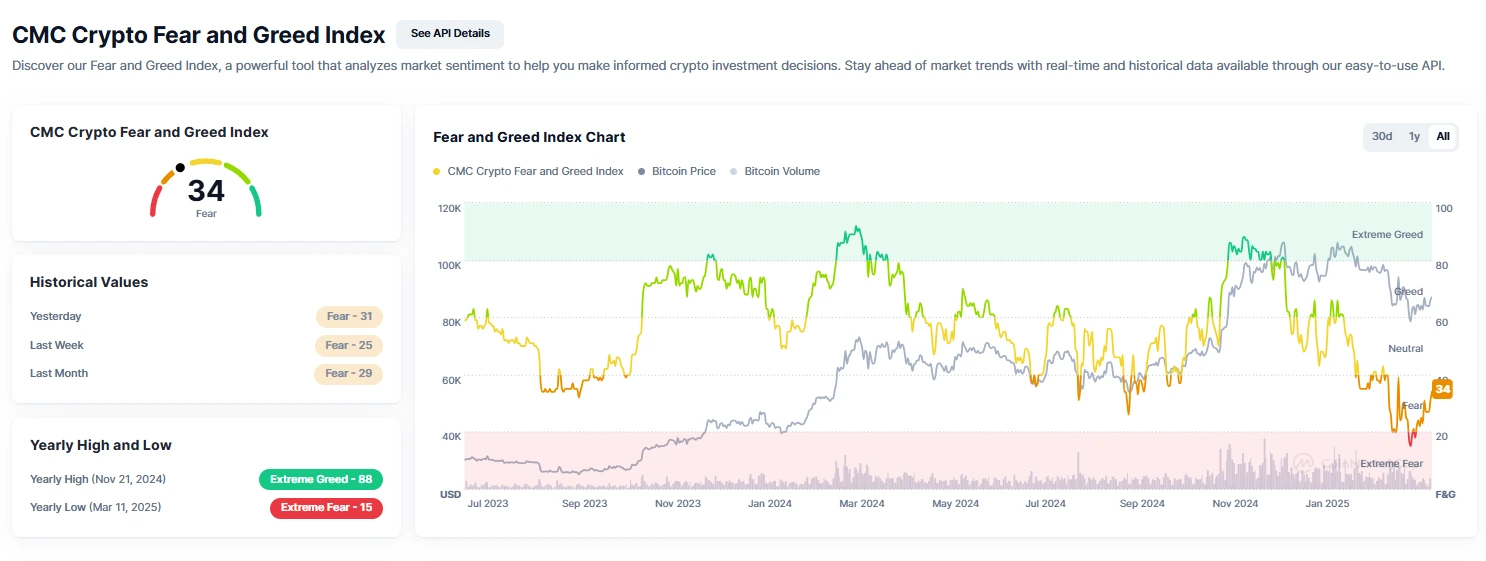The image size is (1486, 561).
Task: Select the All time range tab
Action: point(1443,137)
